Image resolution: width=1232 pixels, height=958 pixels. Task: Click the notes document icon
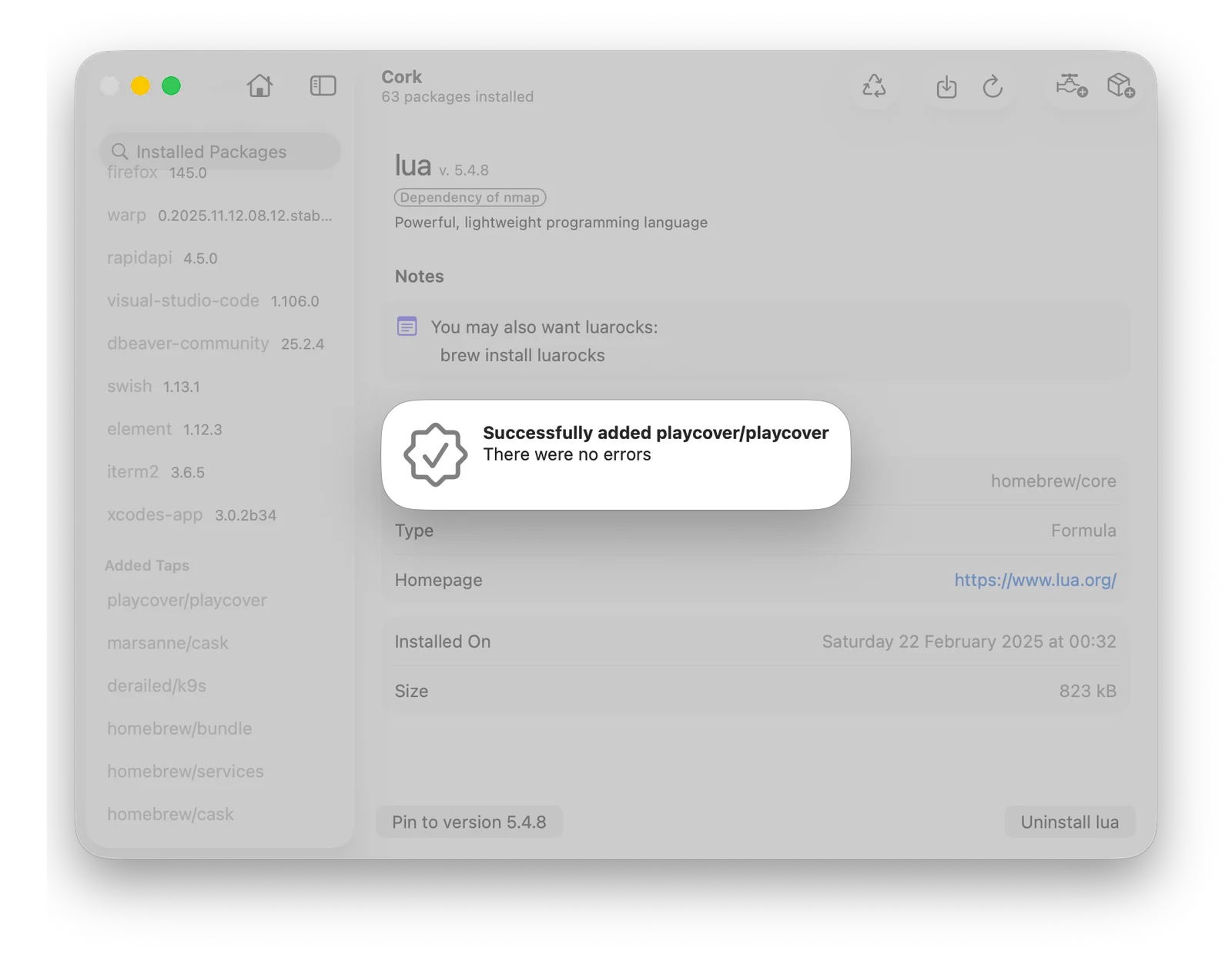pos(407,327)
